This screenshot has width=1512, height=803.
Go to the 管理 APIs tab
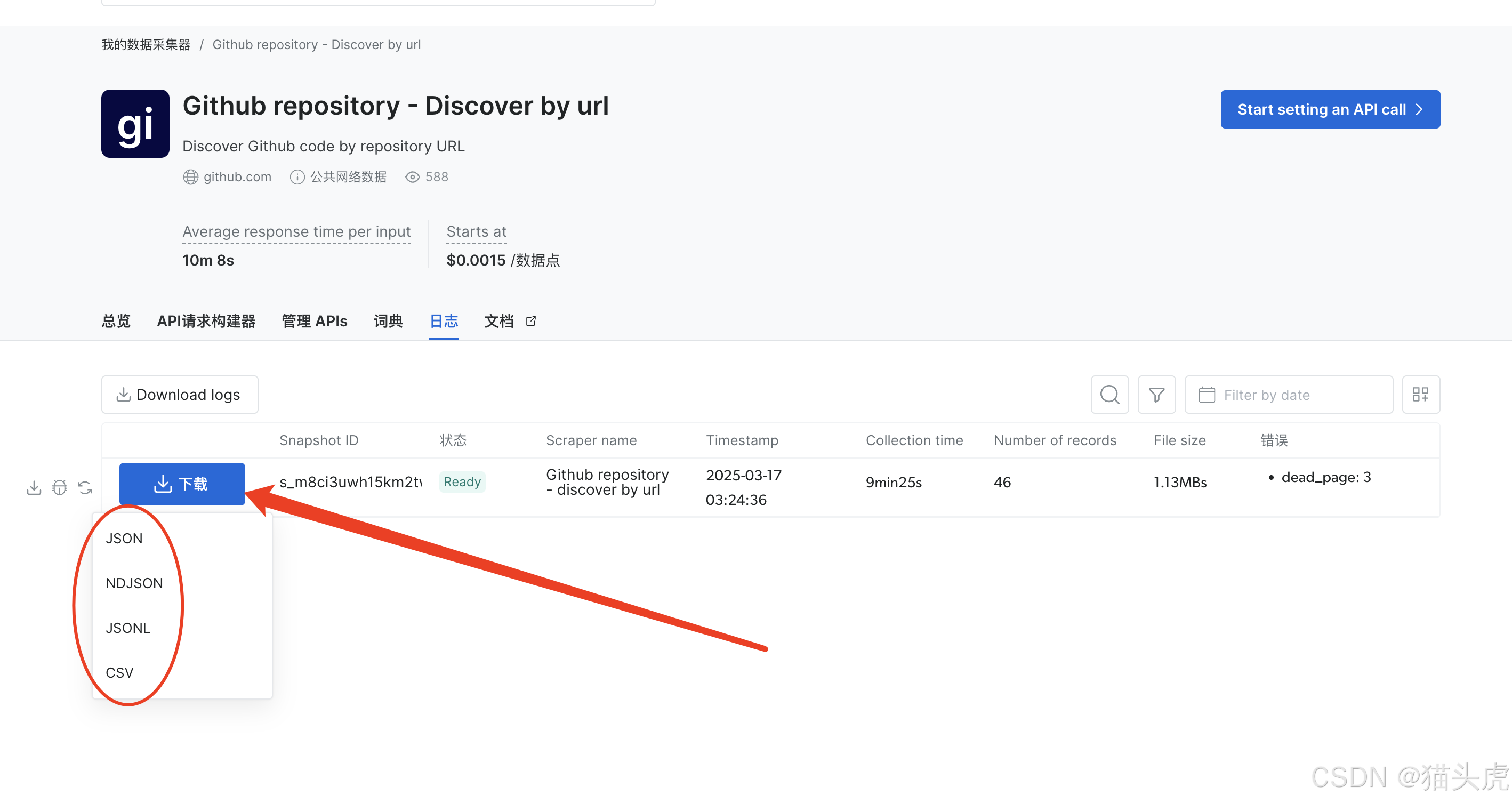coord(315,321)
